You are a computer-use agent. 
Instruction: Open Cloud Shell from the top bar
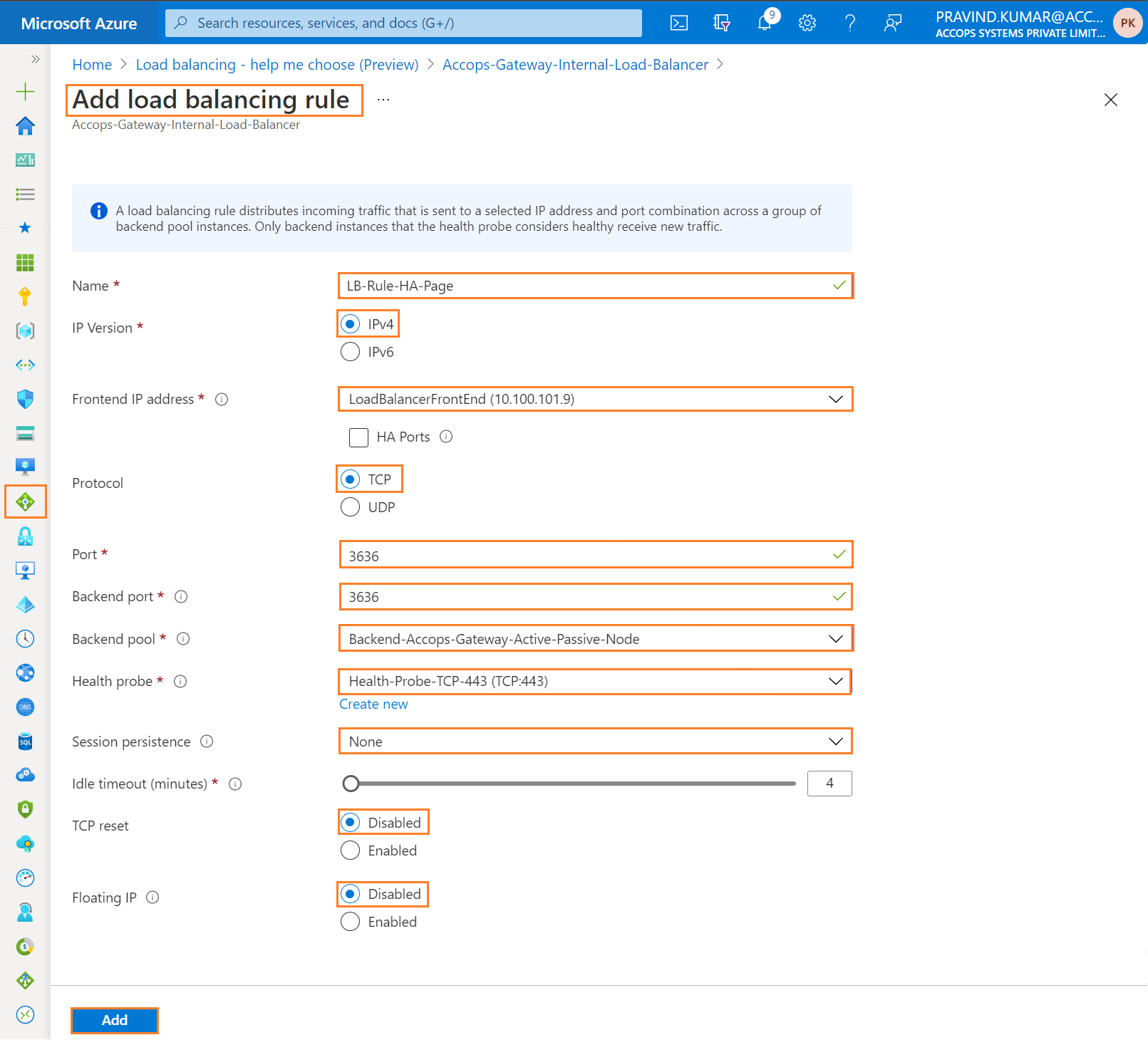[679, 23]
